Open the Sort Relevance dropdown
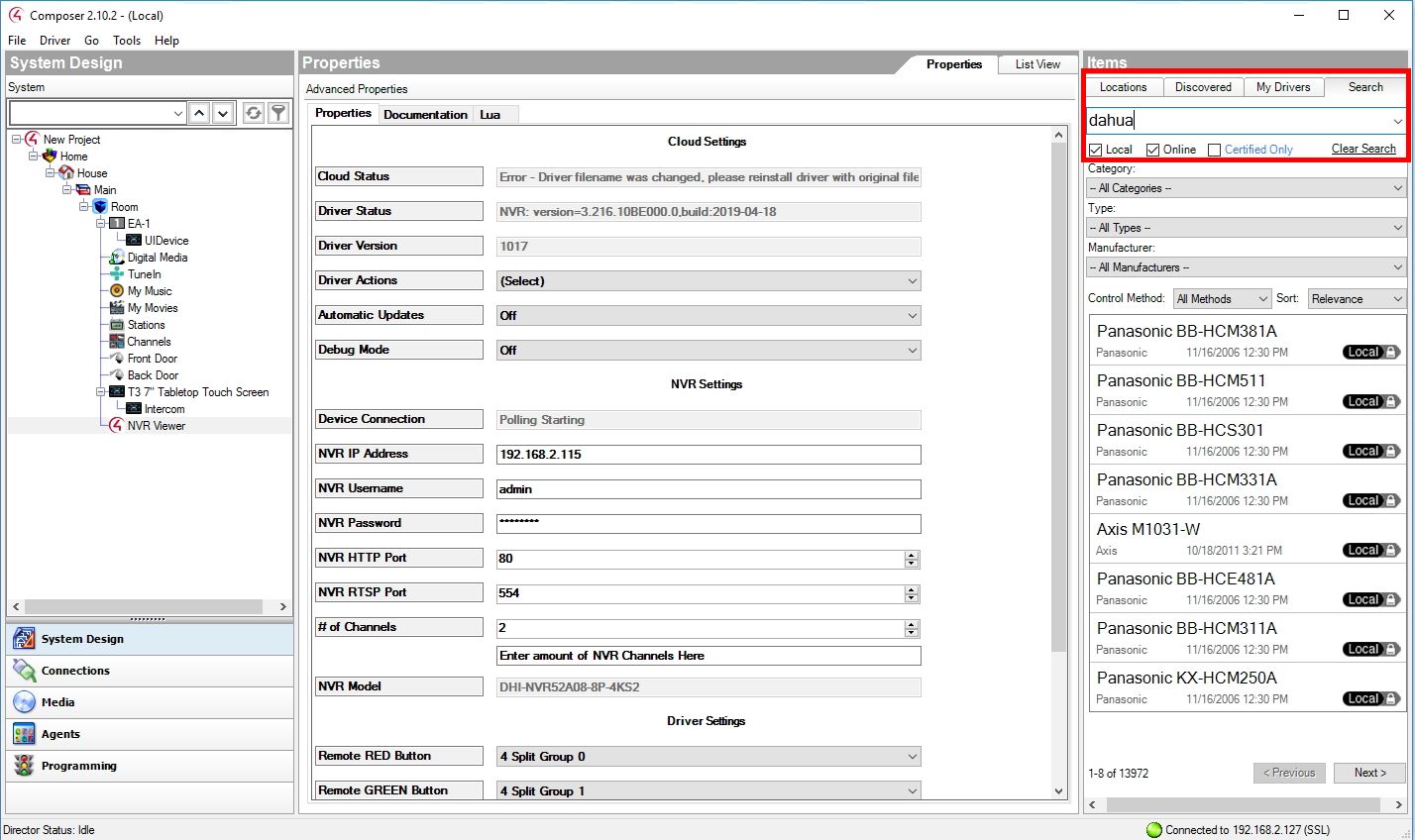The height and width of the screenshot is (840, 1415). coord(1356,299)
